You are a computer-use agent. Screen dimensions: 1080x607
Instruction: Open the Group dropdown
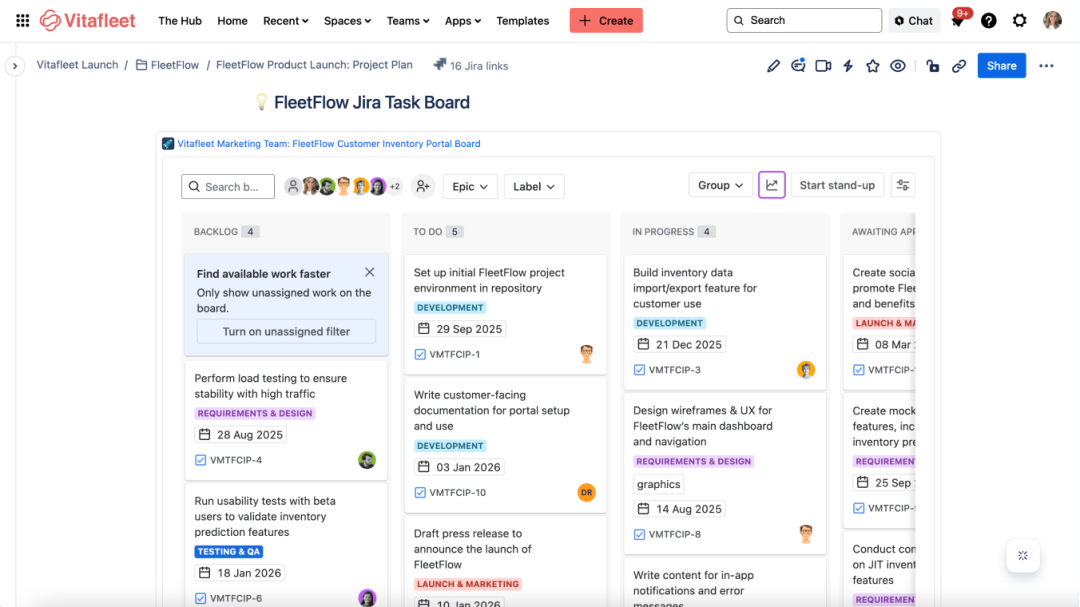(x=720, y=185)
